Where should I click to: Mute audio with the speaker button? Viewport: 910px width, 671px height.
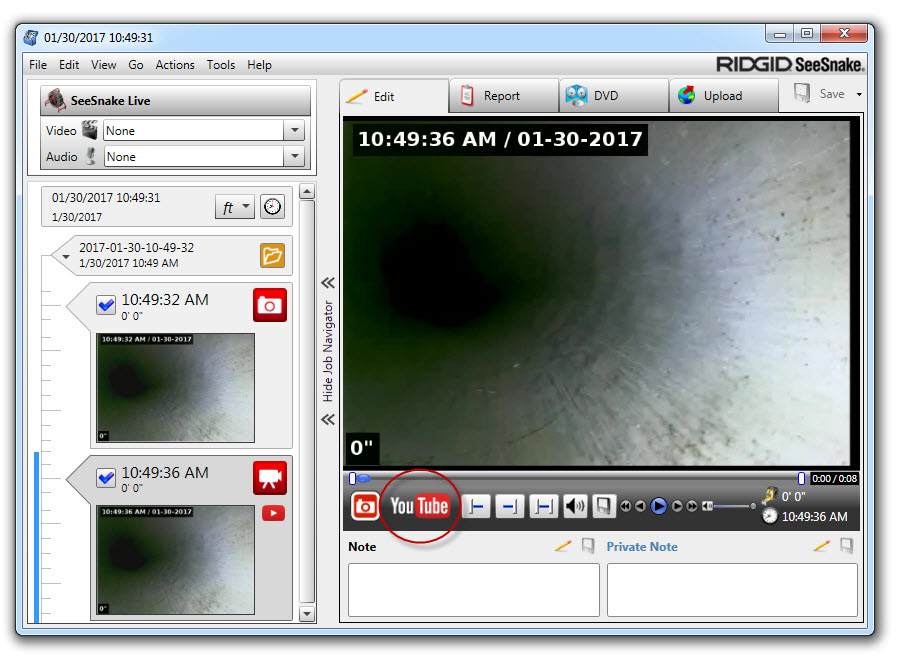pos(575,507)
